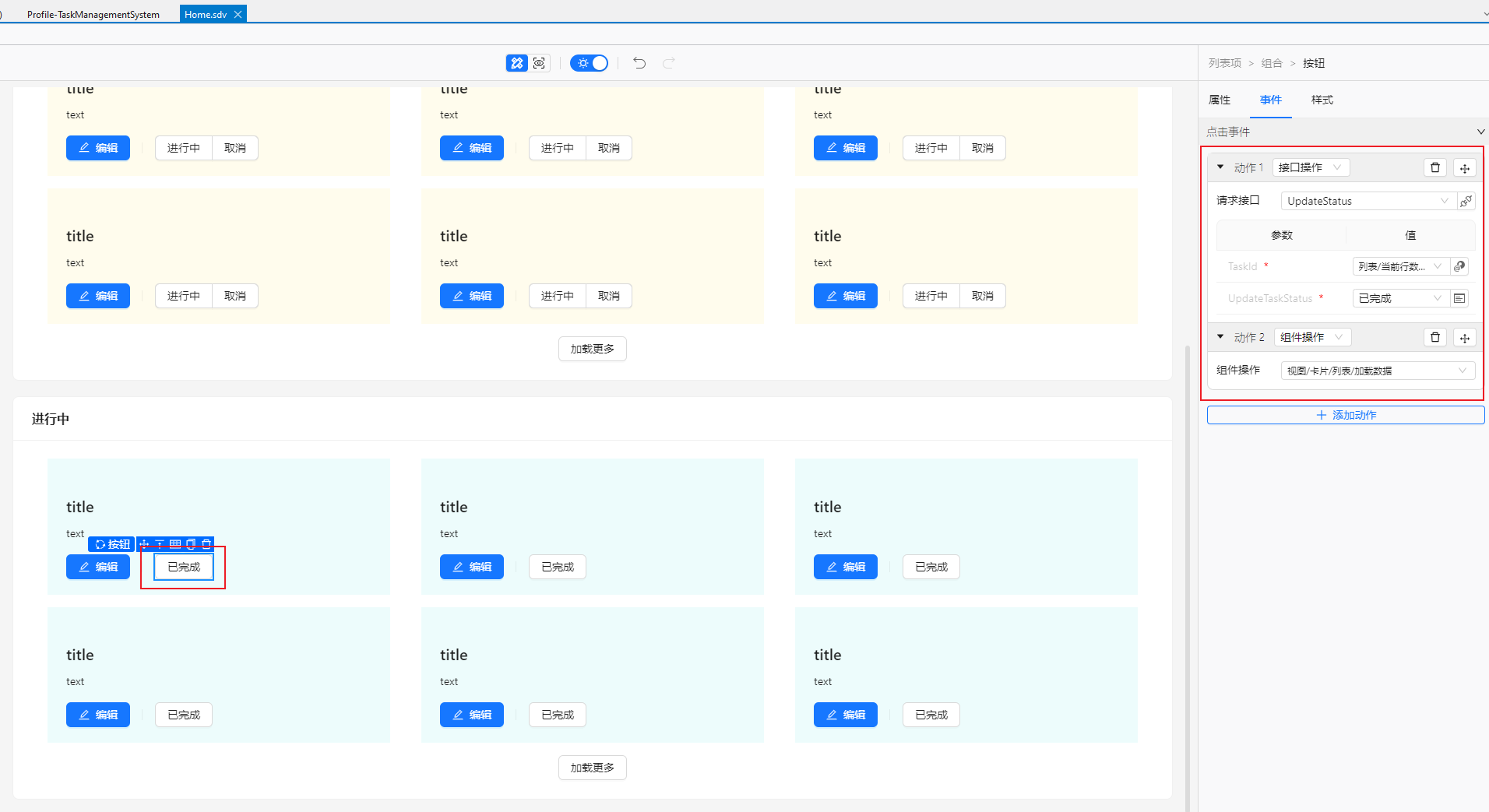
Task: Select the Home.sdv tab
Action: 206,14
